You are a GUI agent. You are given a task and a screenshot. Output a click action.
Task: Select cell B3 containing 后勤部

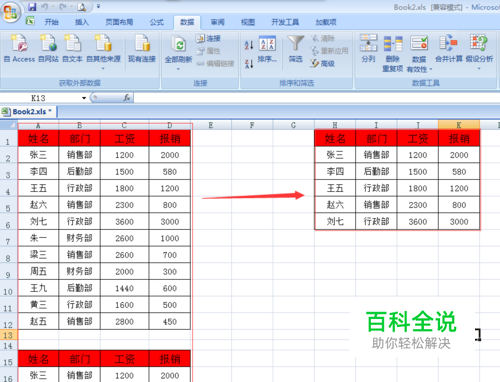[79, 172]
